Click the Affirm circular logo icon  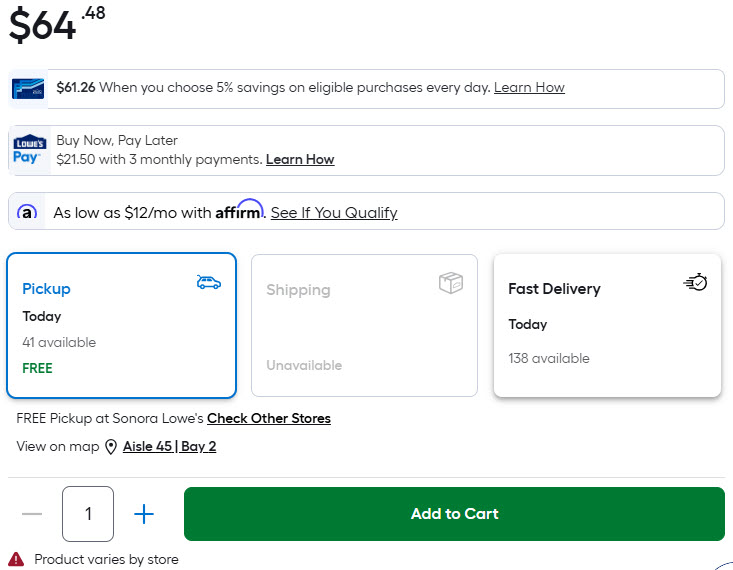click(28, 212)
